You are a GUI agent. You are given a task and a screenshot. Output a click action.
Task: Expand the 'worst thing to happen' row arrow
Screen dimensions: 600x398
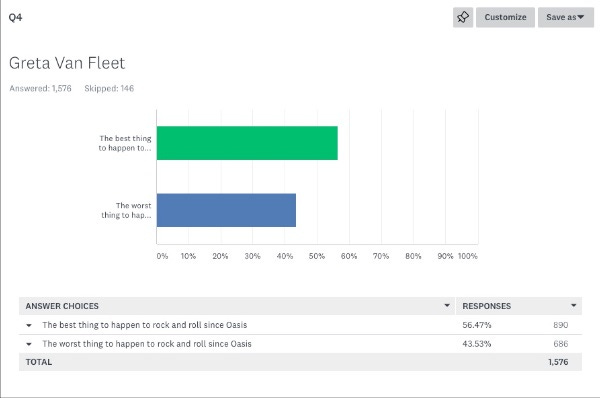click(x=29, y=344)
